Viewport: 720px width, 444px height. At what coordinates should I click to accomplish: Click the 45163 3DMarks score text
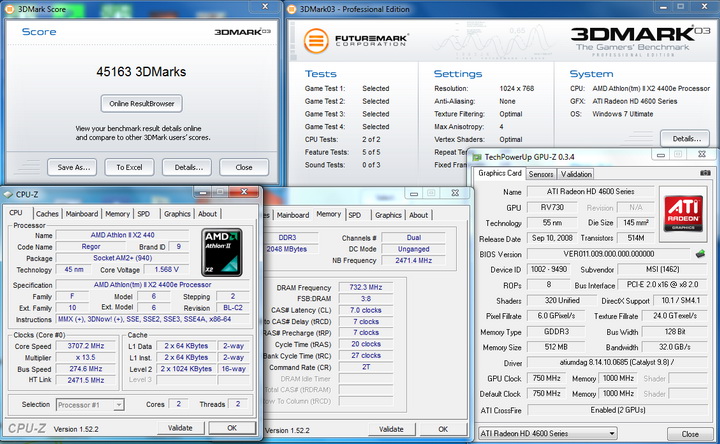click(141, 72)
